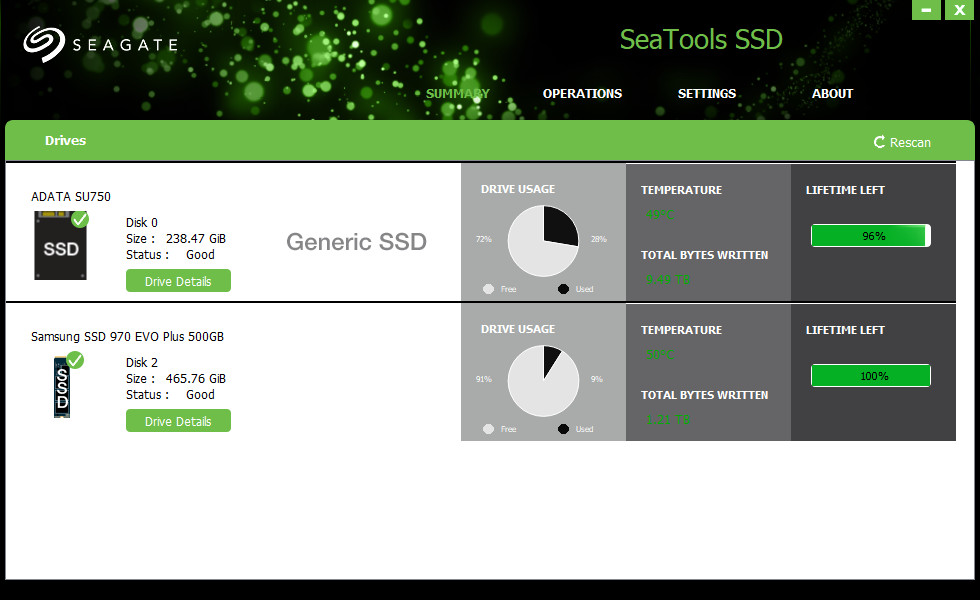Click the Seagate logo
The width and height of the screenshot is (980, 600).
point(100,44)
